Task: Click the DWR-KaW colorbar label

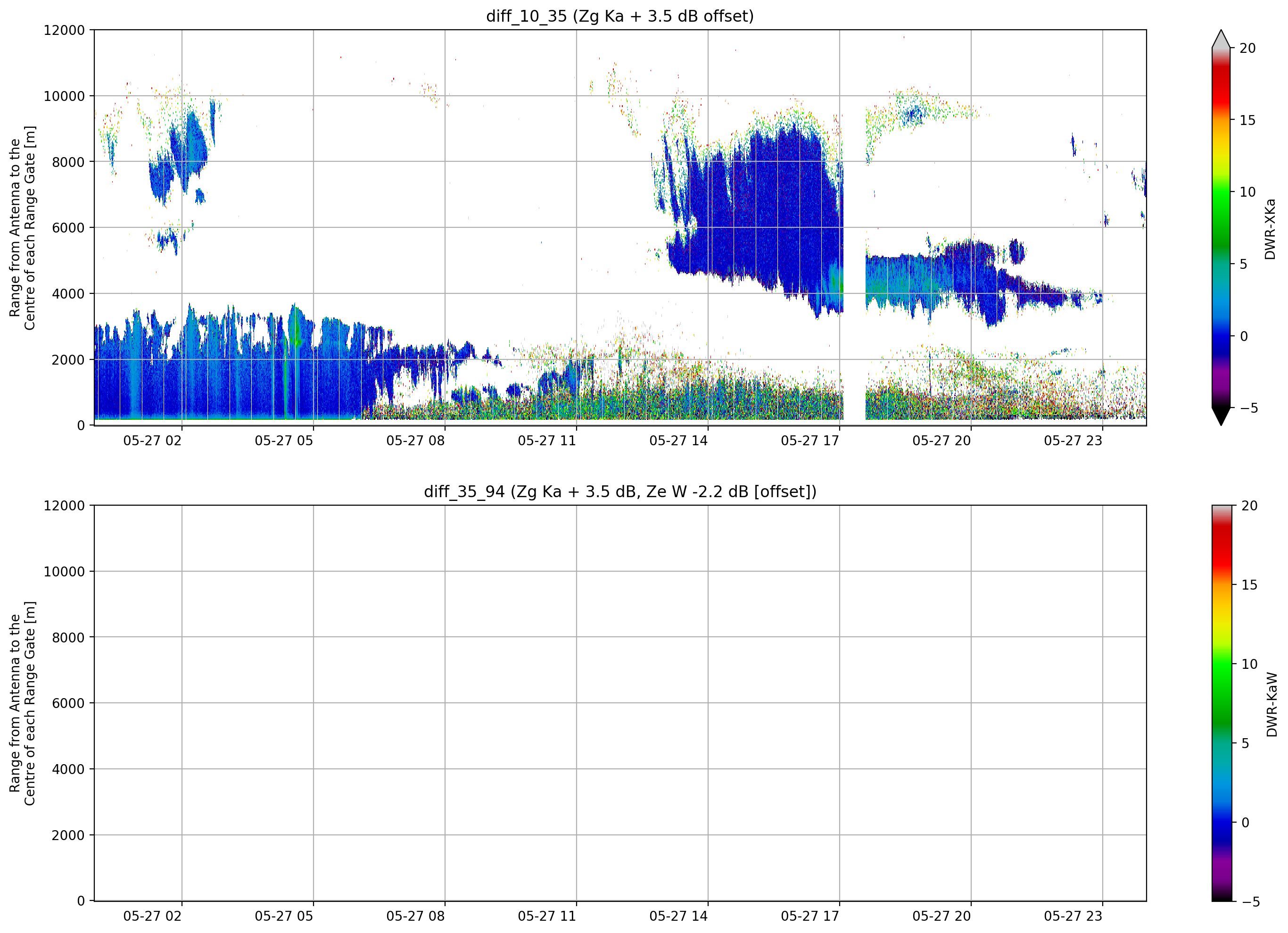Action: click(1271, 705)
